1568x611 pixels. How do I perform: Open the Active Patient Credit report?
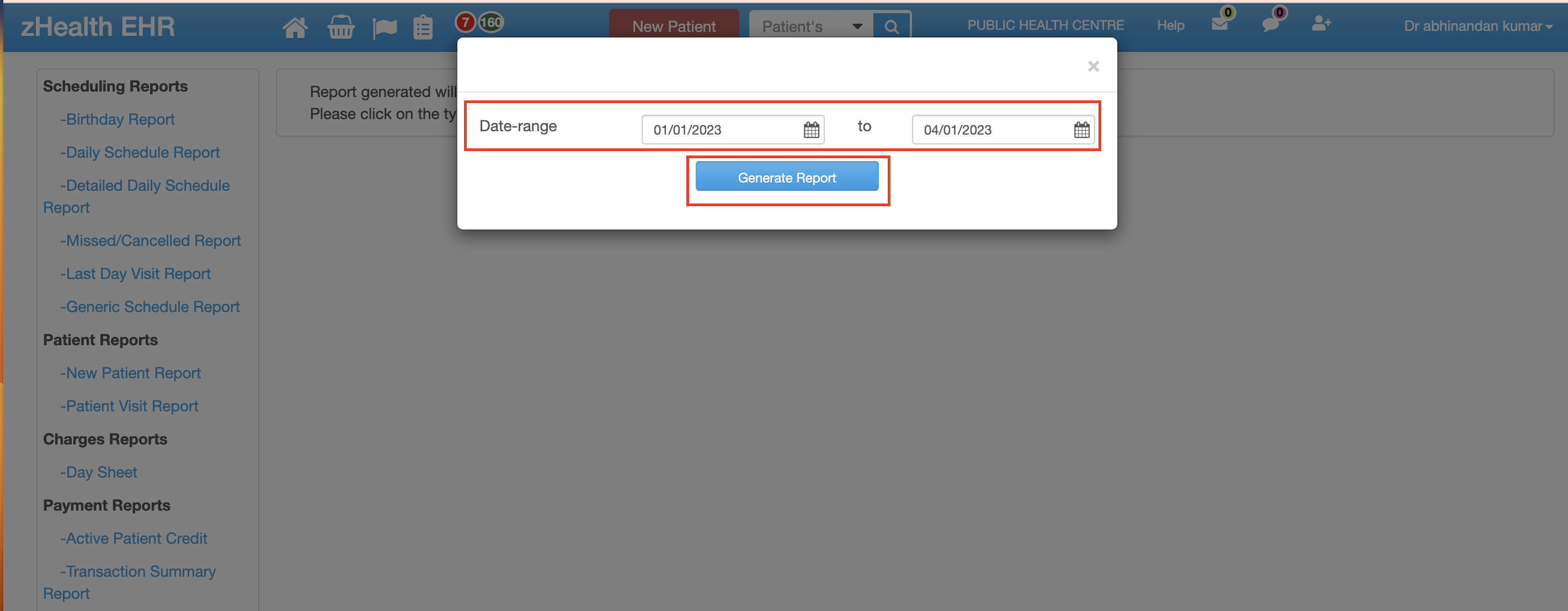click(x=134, y=539)
